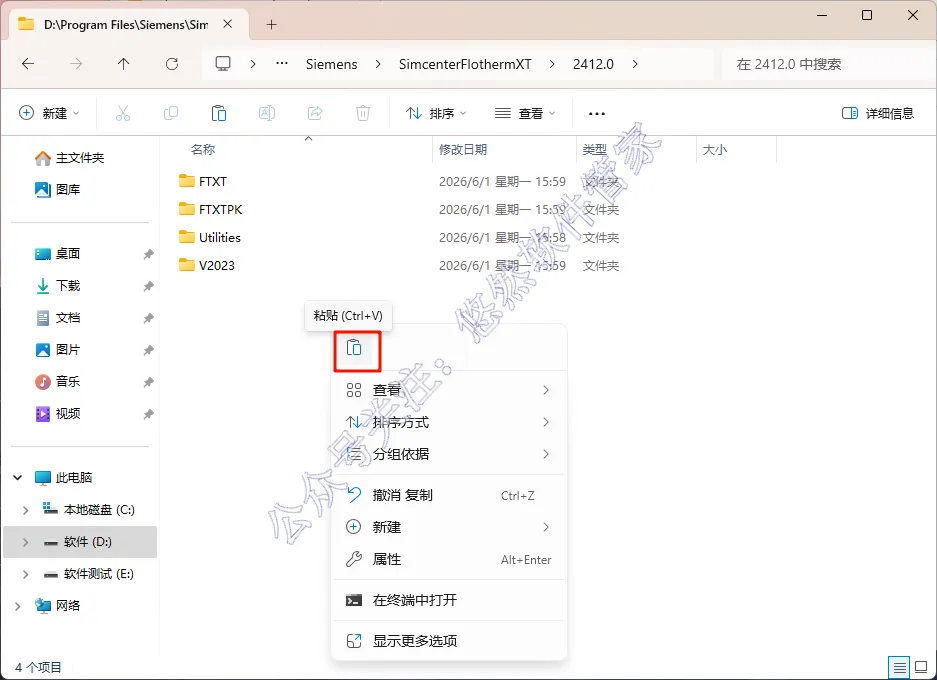Viewport: 937px width, 680px height.
Task: Click the toolbar Rename icon
Action: coord(267,113)
